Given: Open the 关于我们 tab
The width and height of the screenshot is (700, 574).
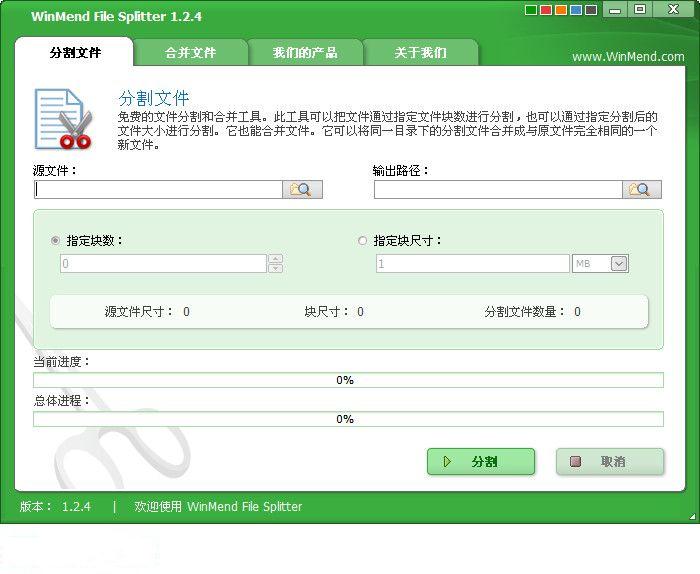Looking at the screenshot, I should 421,53.
